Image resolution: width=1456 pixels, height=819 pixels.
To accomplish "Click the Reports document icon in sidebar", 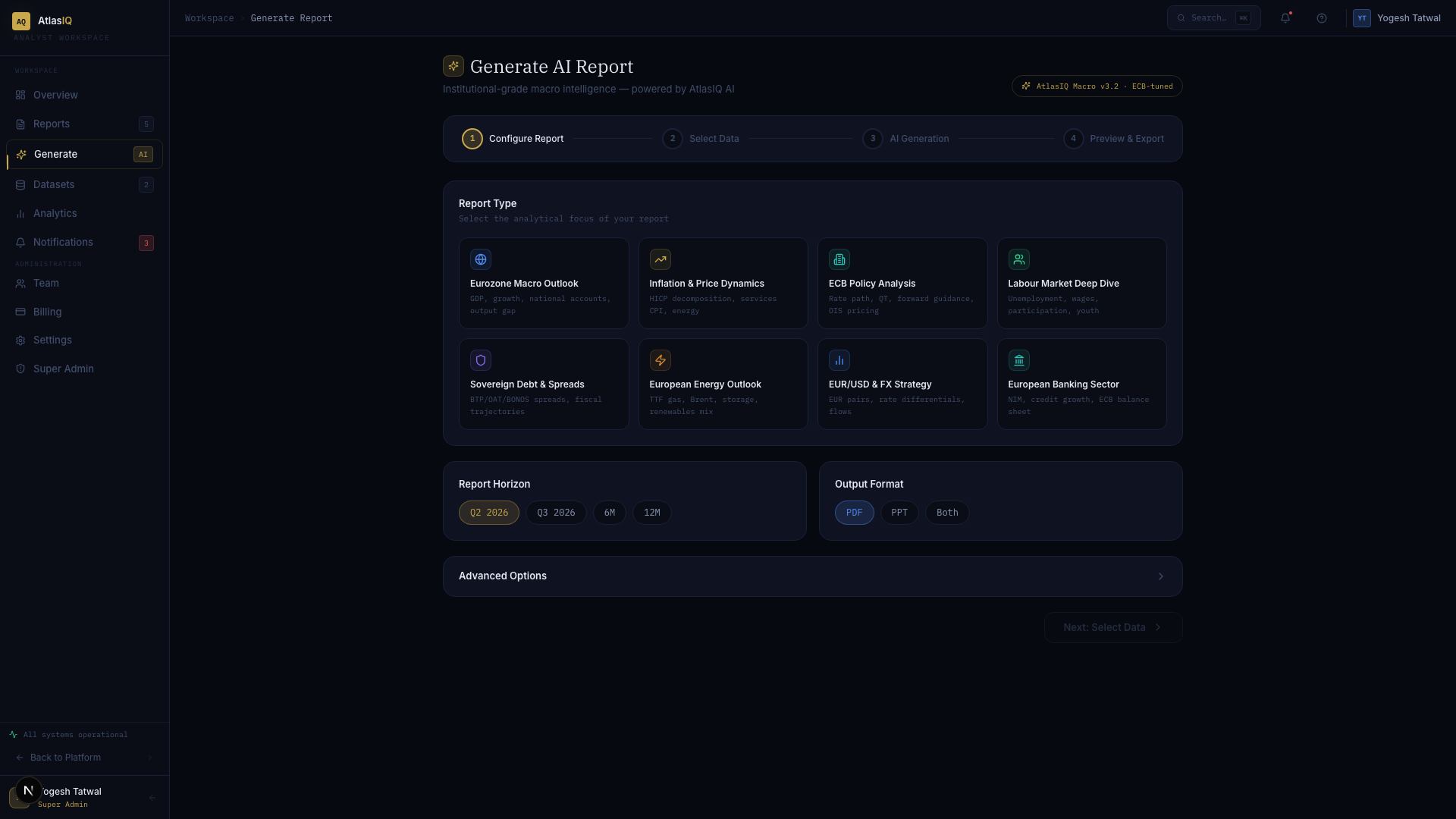I will tap(20, 124).
